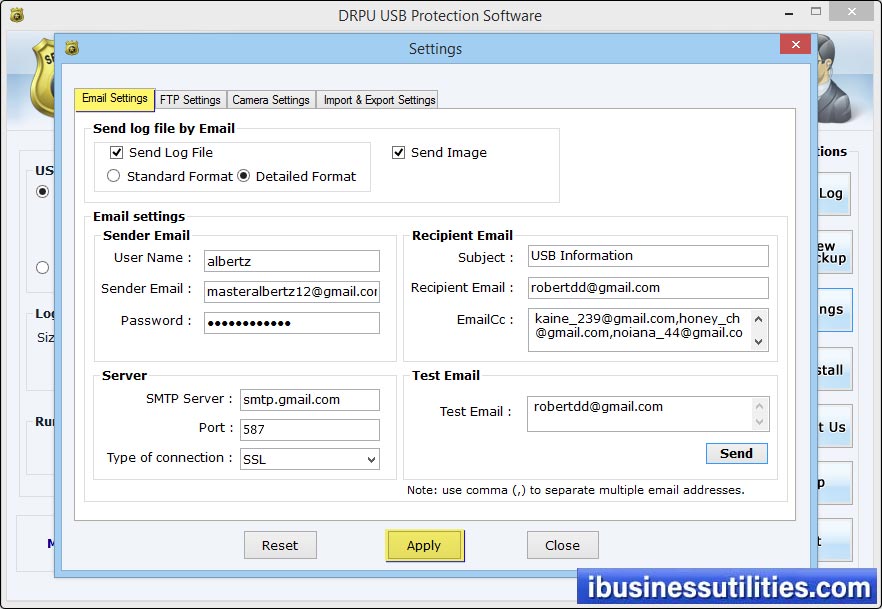Maximize the DRPU USB Protection window

point(816,11)
